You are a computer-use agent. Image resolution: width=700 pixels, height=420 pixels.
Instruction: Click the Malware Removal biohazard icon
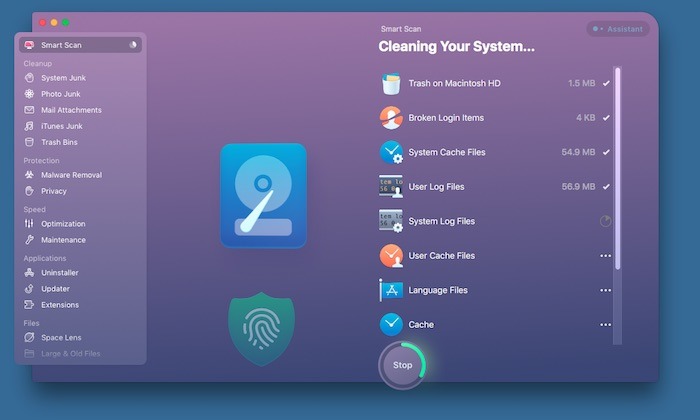[x=29, y=175]
